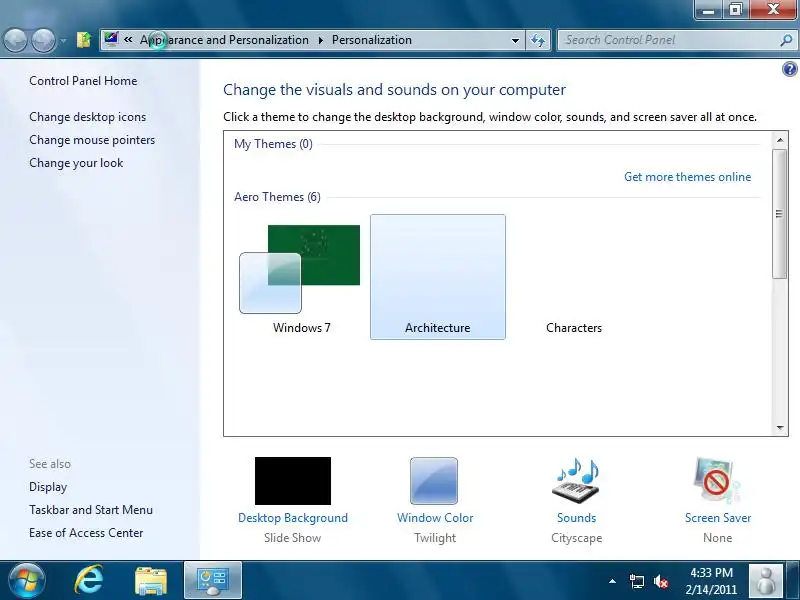Click the Personalization breadcrumb

click(371, 40)
